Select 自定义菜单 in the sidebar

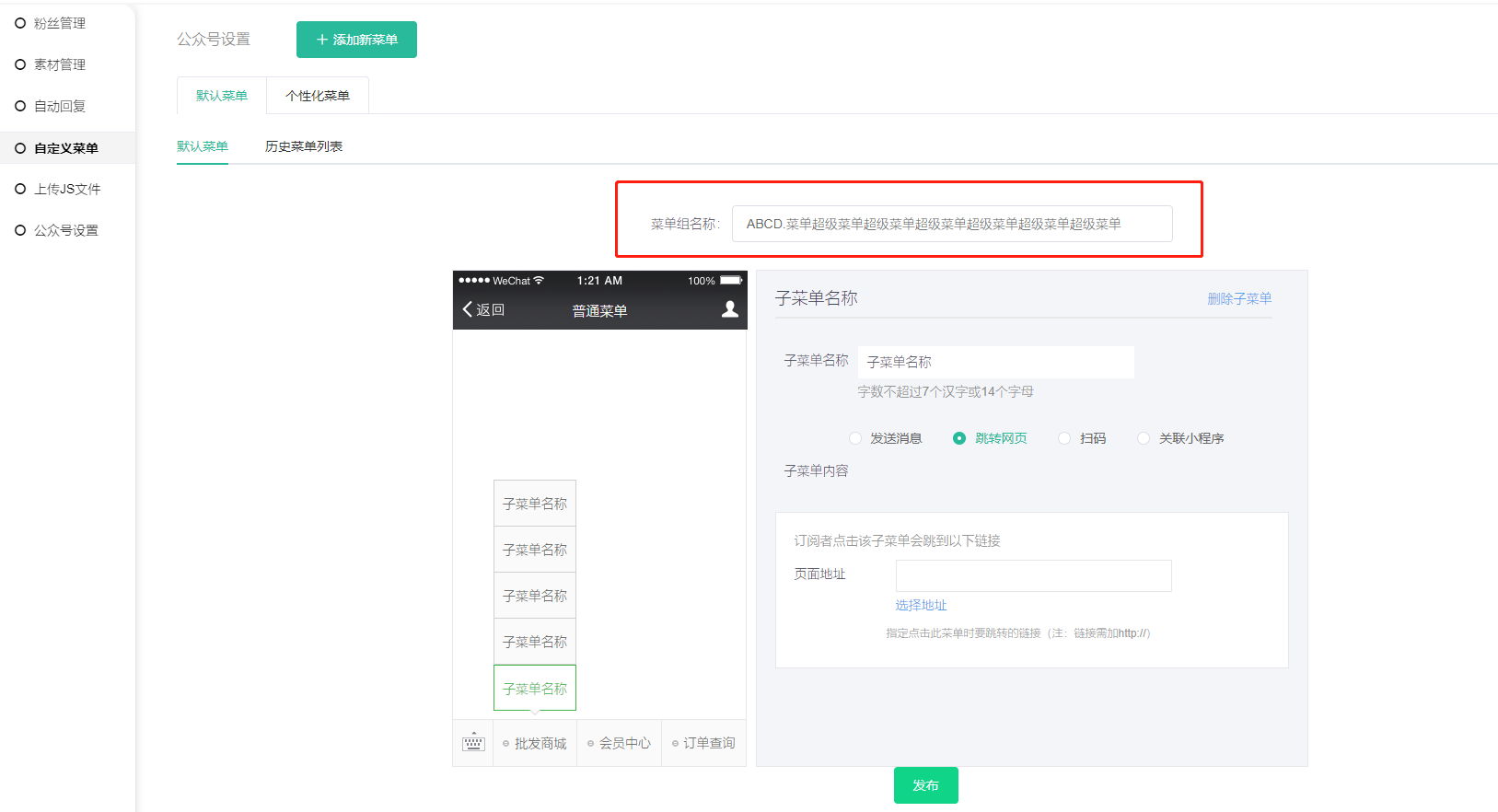(x=66, y=148)
